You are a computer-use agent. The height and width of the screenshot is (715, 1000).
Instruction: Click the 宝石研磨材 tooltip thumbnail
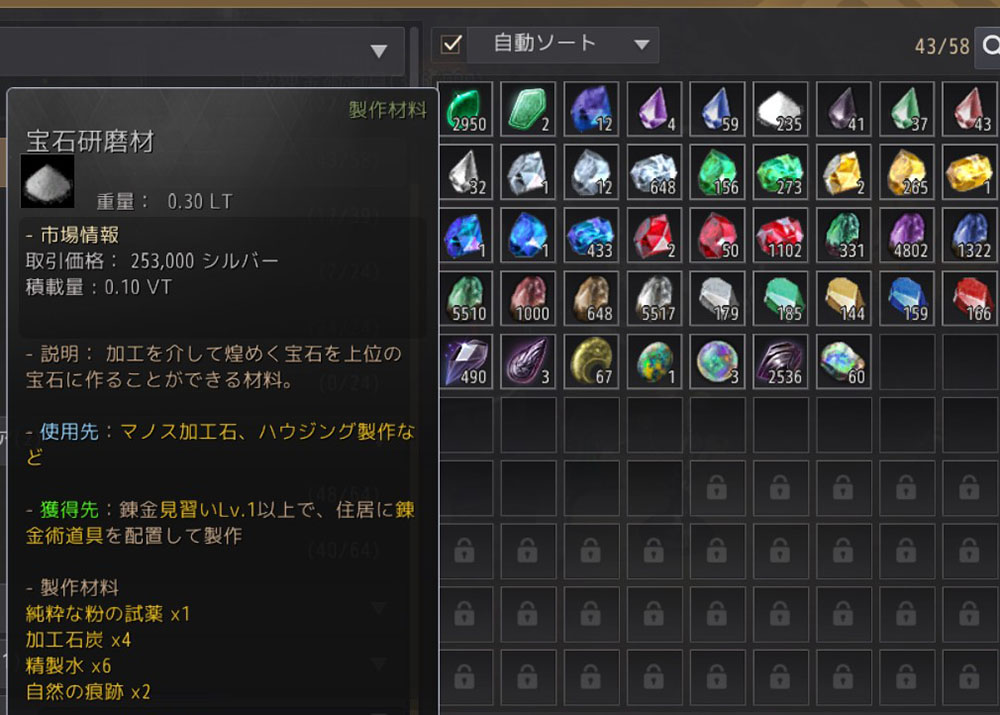[x=48, y=182]
